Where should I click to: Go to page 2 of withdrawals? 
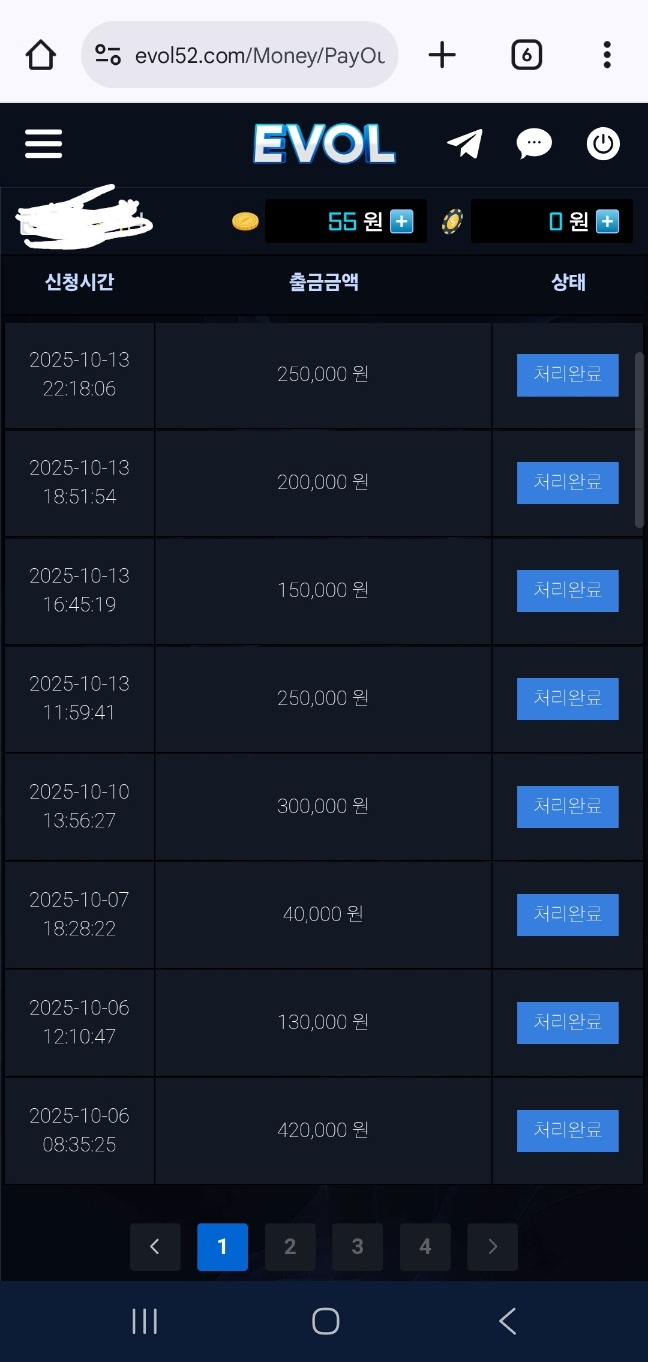[x=290, y=1246]
